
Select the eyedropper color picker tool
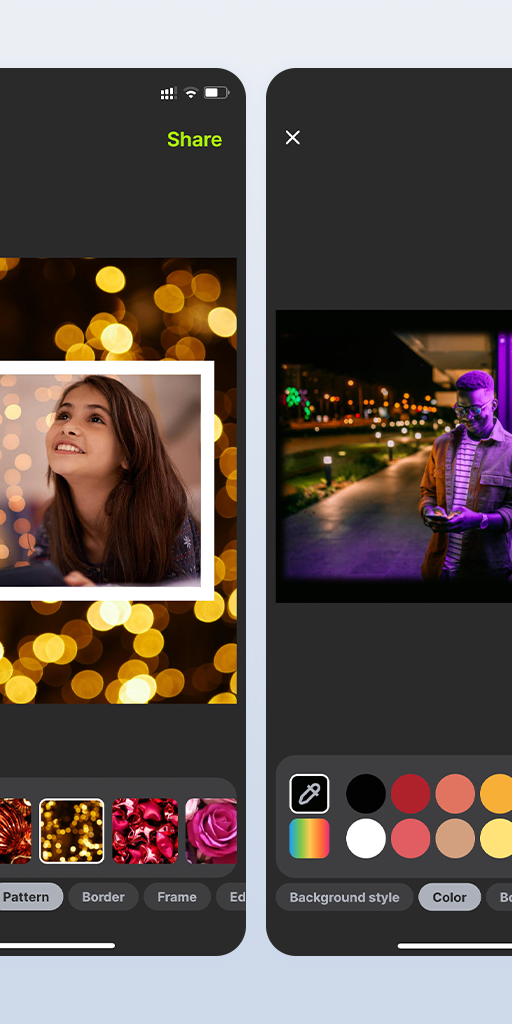pos(309,793)
